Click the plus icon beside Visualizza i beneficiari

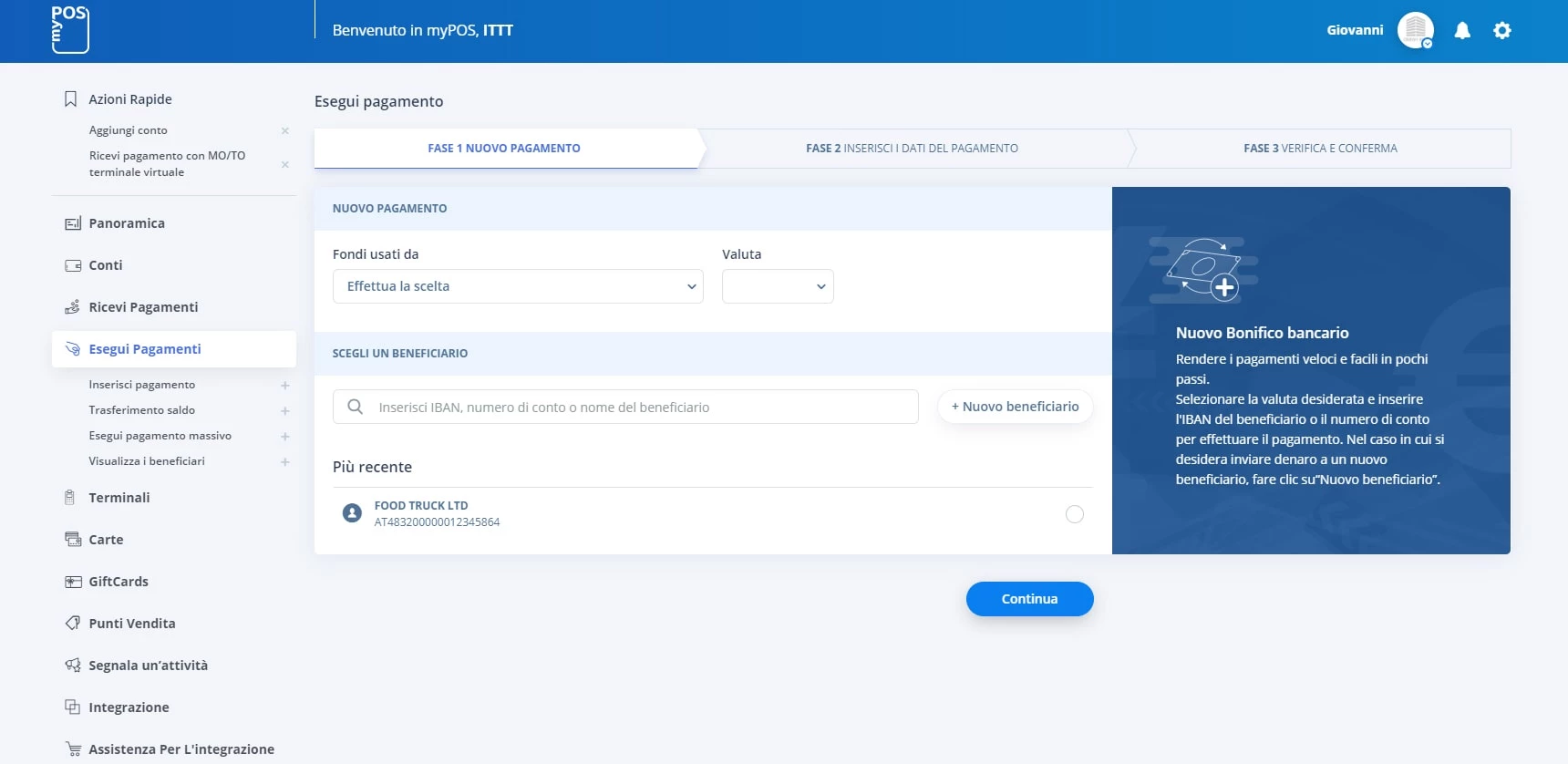[285, 462]
